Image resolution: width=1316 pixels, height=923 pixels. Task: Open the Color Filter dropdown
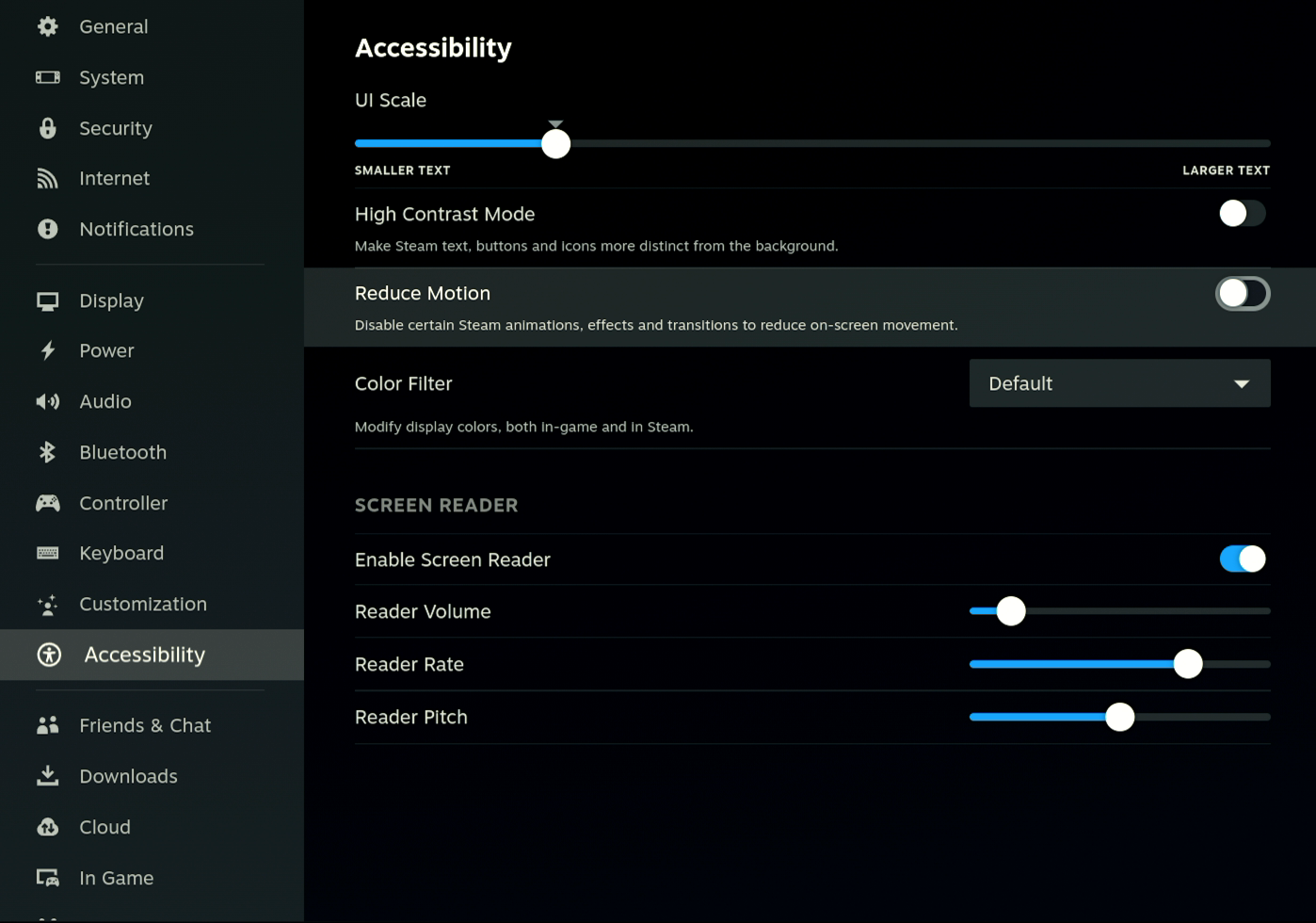1118,383
